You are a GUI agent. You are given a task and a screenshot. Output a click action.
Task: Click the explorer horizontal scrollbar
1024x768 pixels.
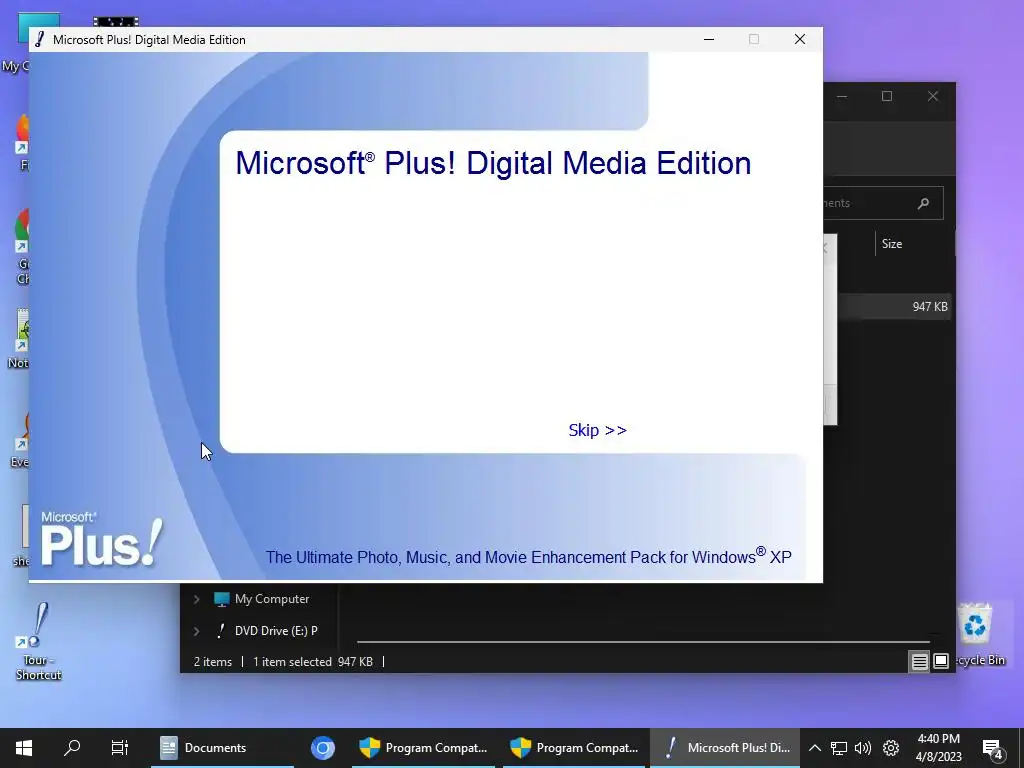(x=643, y=642)
